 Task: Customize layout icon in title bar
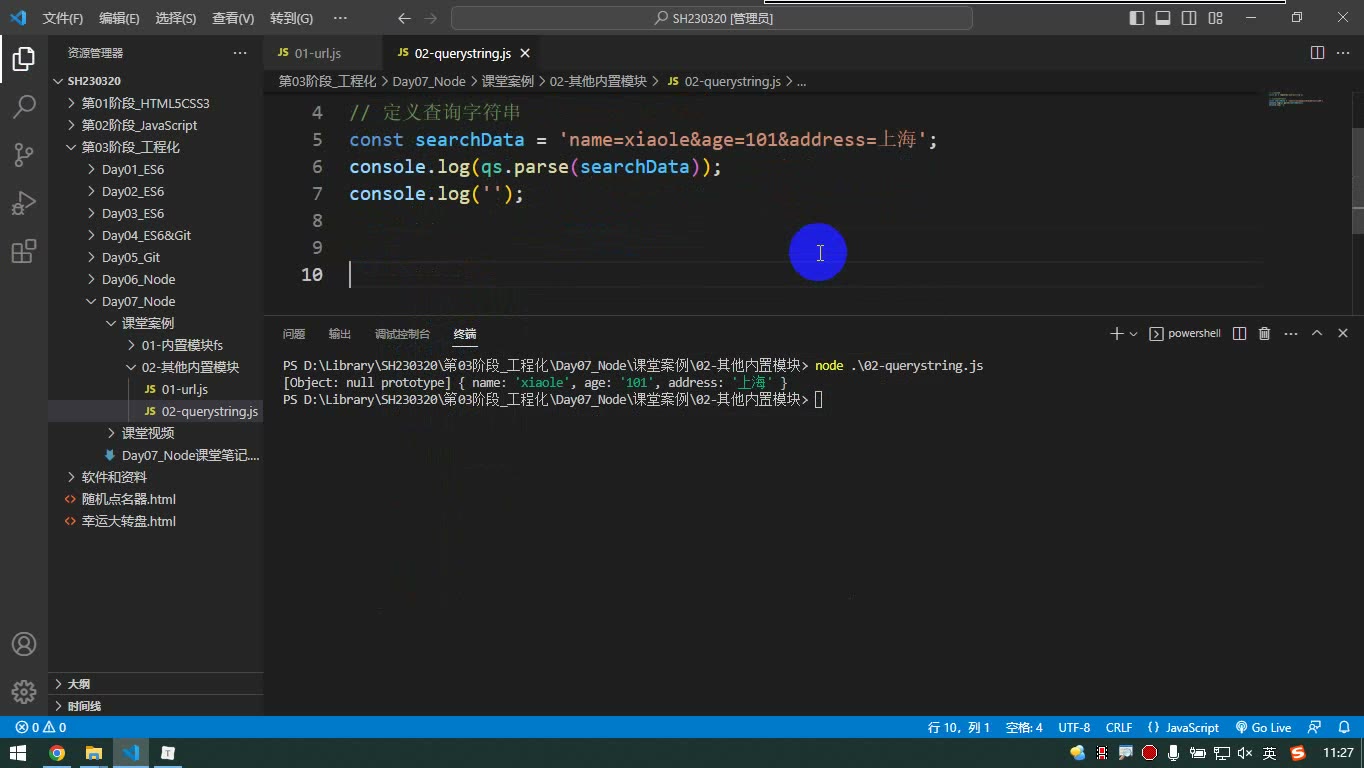[x=1215, y=18]
